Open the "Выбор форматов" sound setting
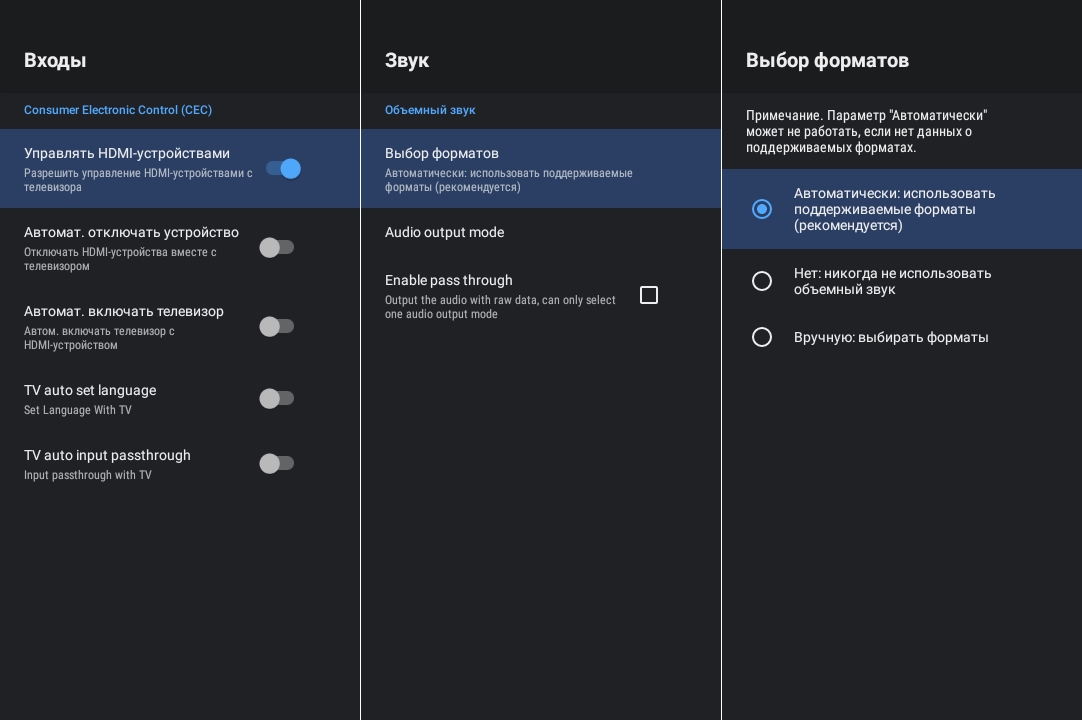Viewport: 1082px width, 720px height. 442,154
